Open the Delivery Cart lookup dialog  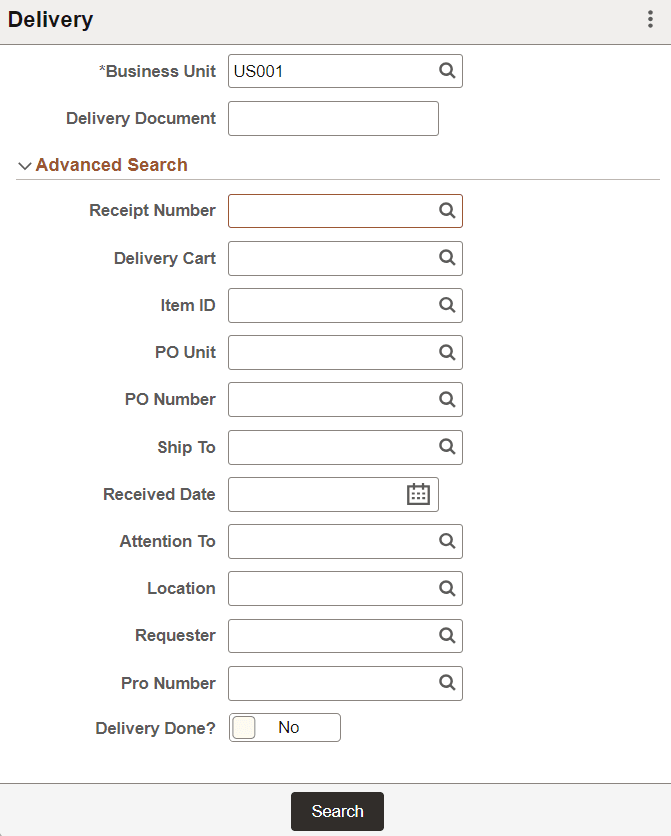tap(446, 258)
